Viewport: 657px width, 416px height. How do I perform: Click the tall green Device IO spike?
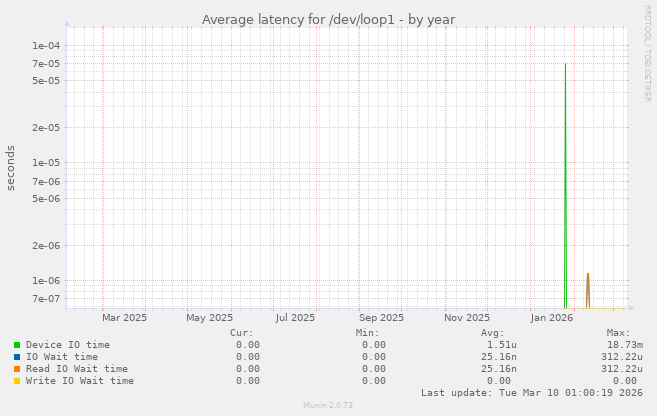pos(565,184)
